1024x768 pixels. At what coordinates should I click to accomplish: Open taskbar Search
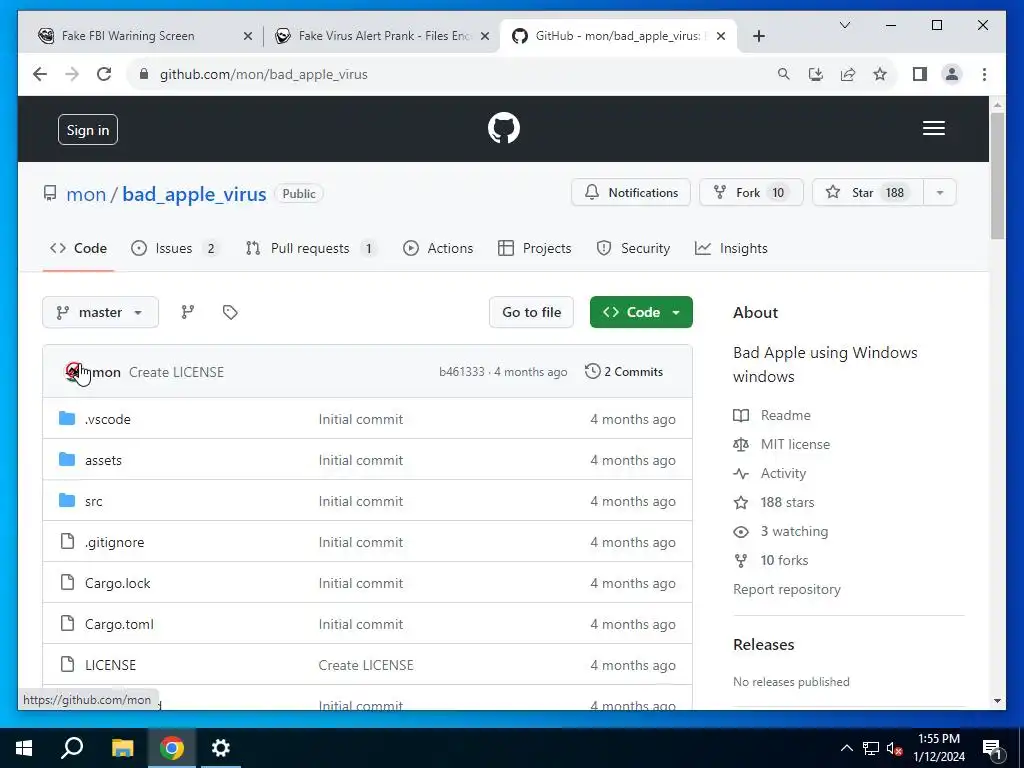(72, 748)
